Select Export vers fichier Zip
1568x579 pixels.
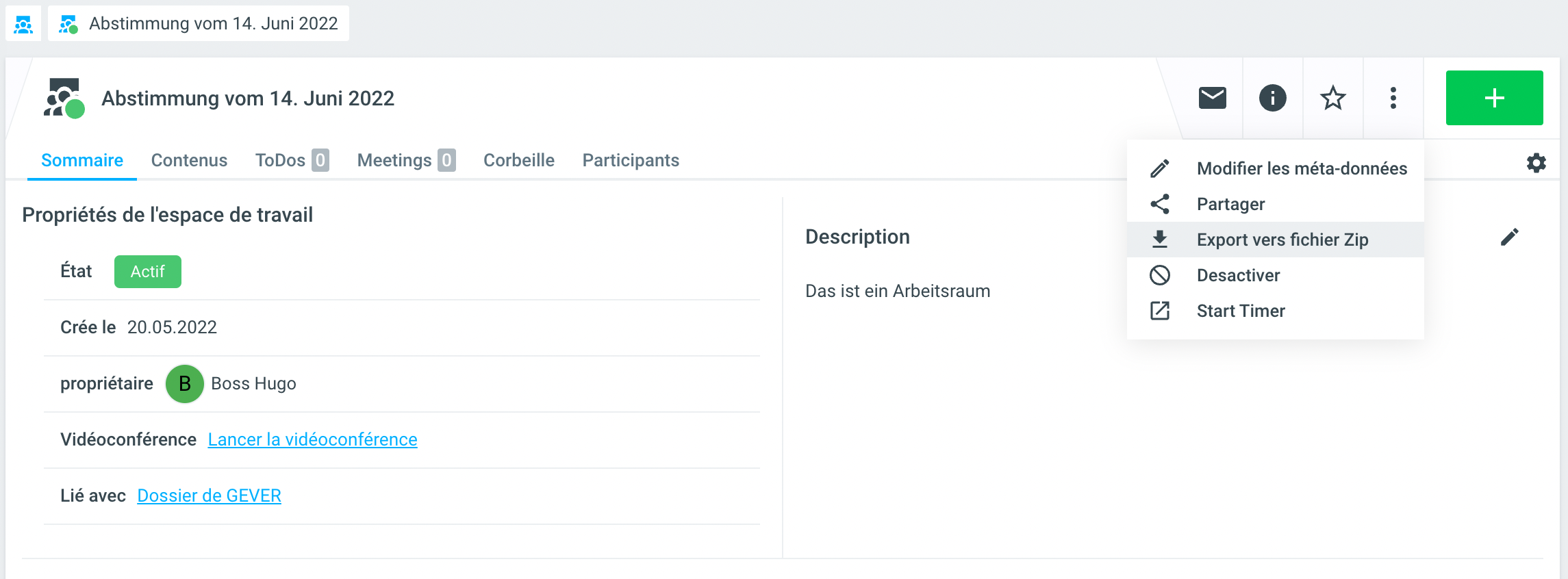pos(1282,240)
